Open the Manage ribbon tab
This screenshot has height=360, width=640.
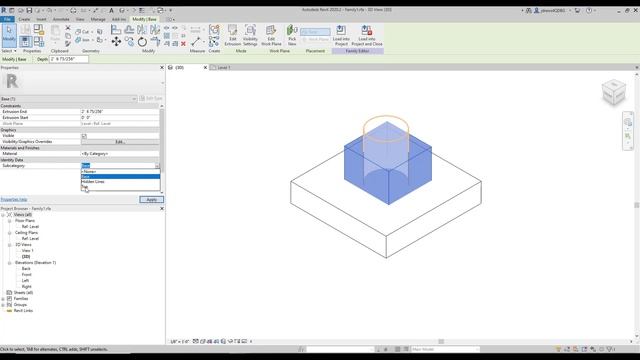pos(98,19)
